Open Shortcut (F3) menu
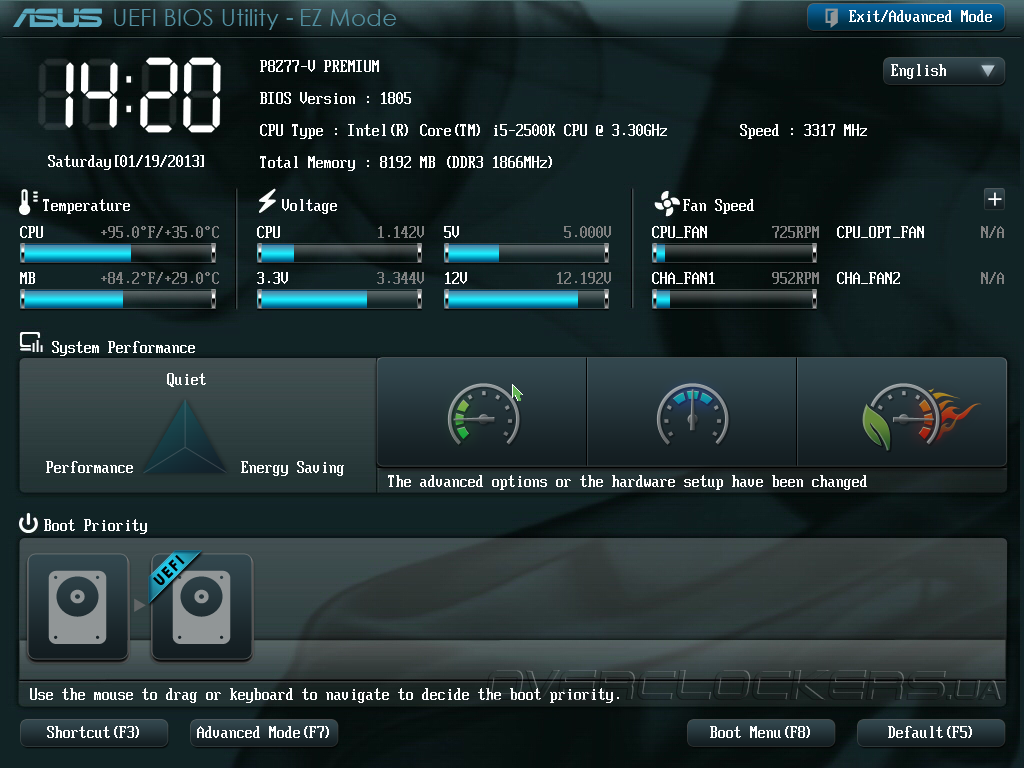 tap(93, 733)
